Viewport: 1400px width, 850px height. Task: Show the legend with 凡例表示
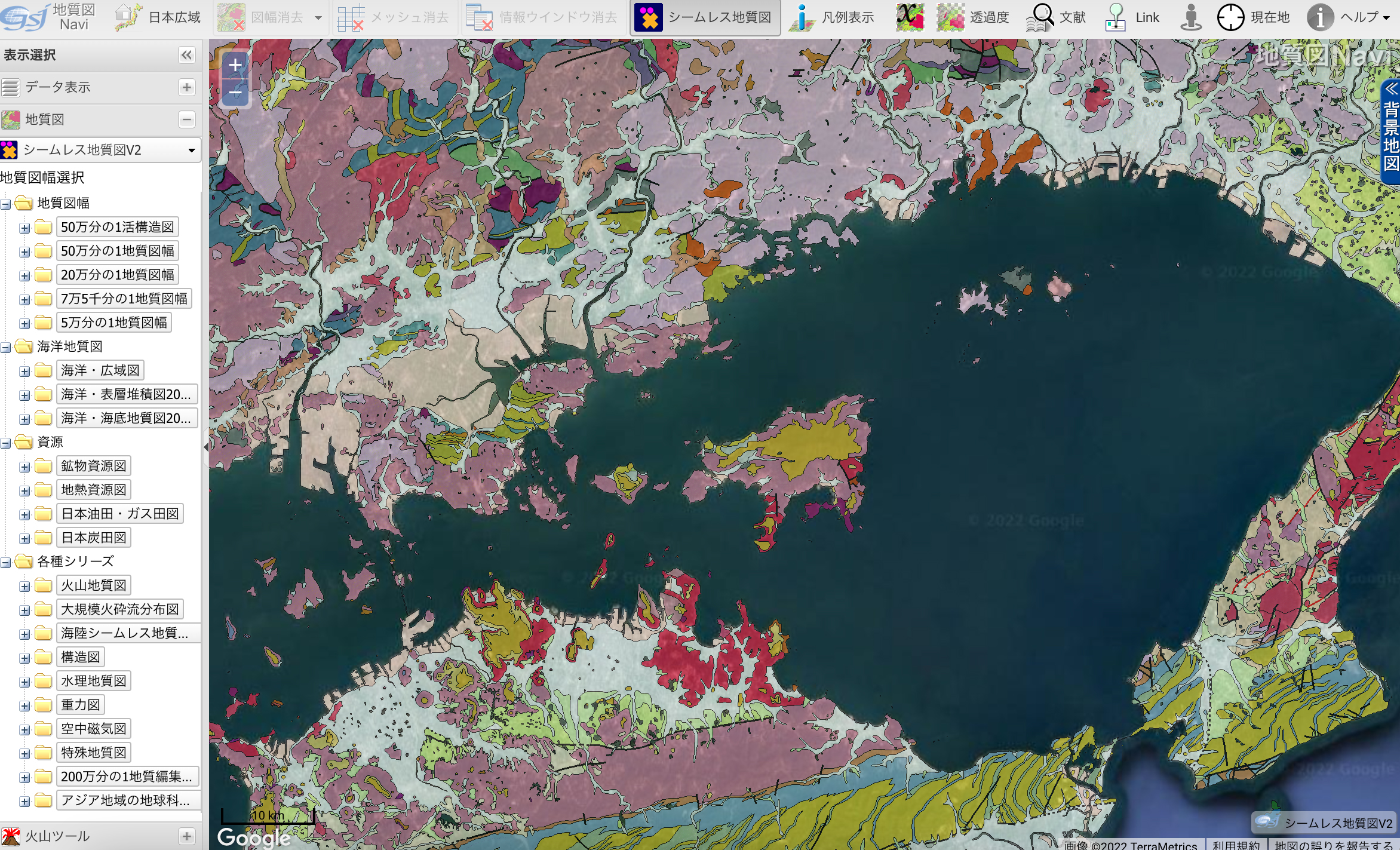(x=831, y=17)
